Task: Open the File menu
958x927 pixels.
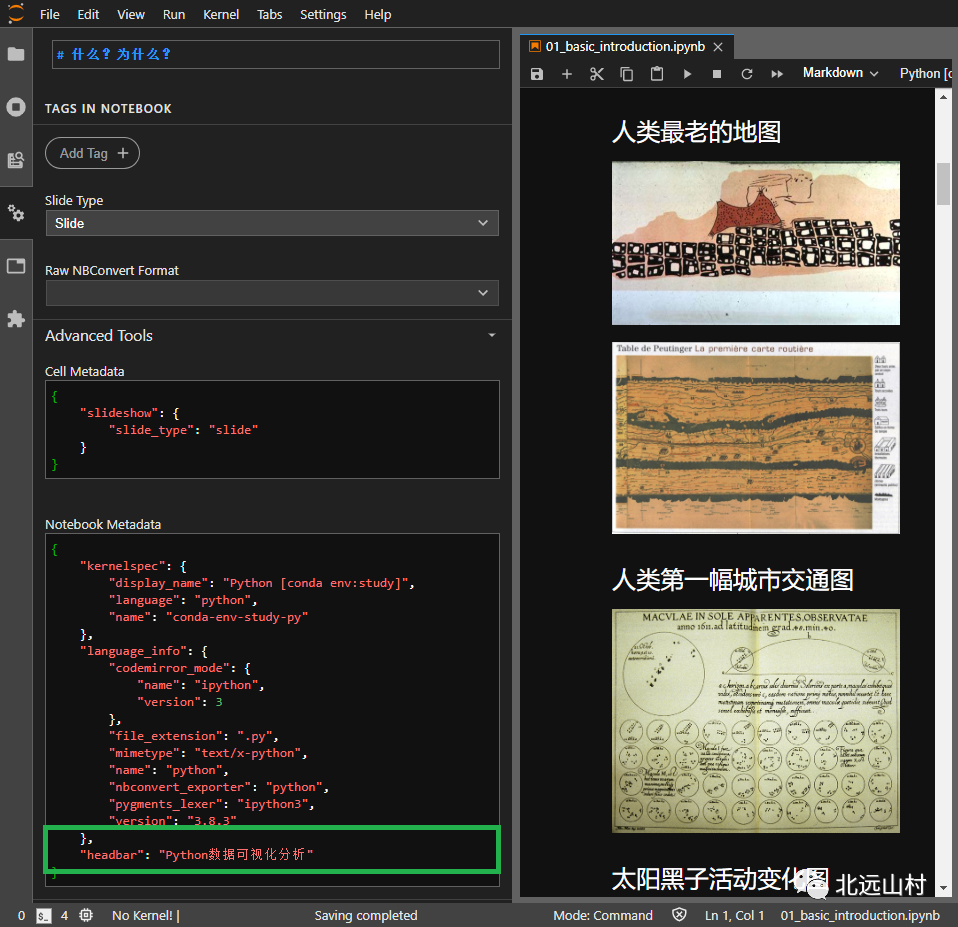Action: (x=49, y=14)
